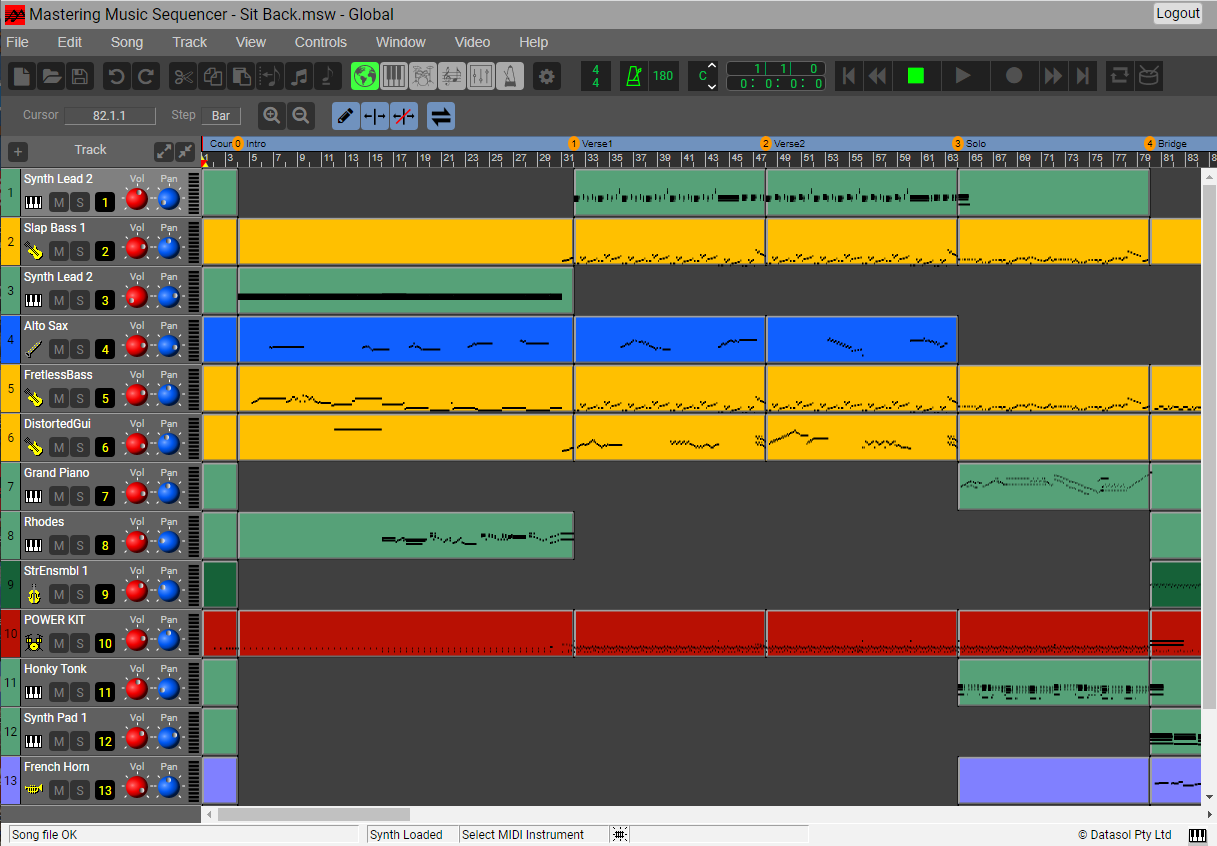Click the loop playback icon

(x=1120, y=76)
